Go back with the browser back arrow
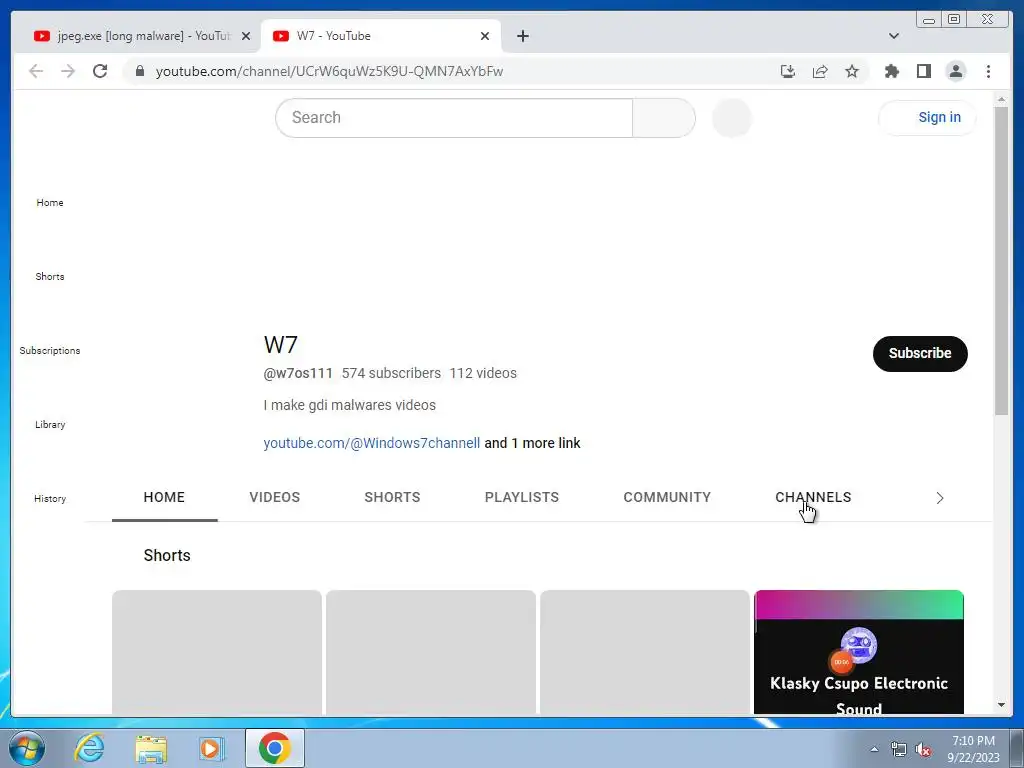 click(36, 71)
